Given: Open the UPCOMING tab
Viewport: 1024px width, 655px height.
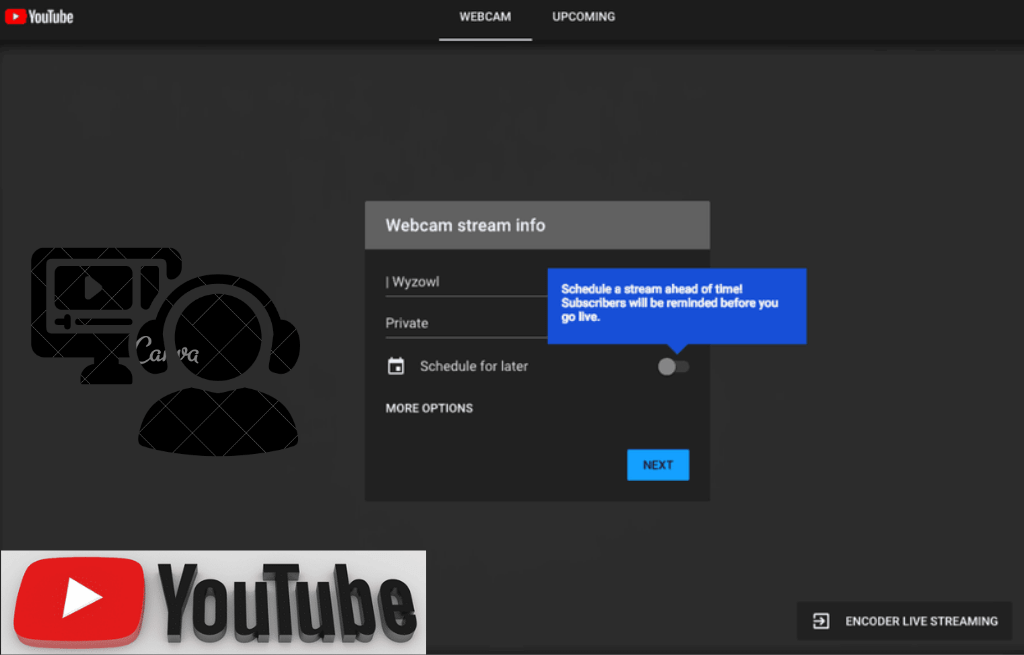Looking at the screenshot, I should [x=583, y=17].
